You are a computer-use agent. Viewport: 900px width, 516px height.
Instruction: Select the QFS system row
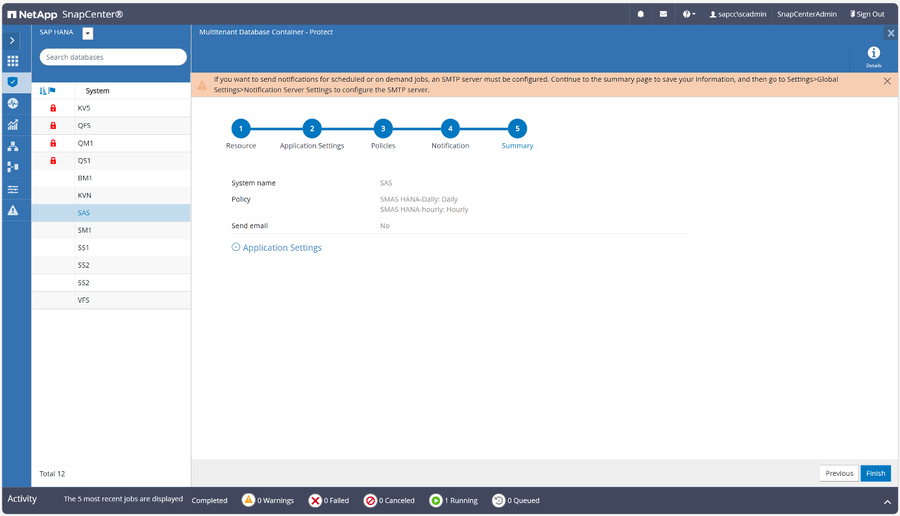click(111, 126)
